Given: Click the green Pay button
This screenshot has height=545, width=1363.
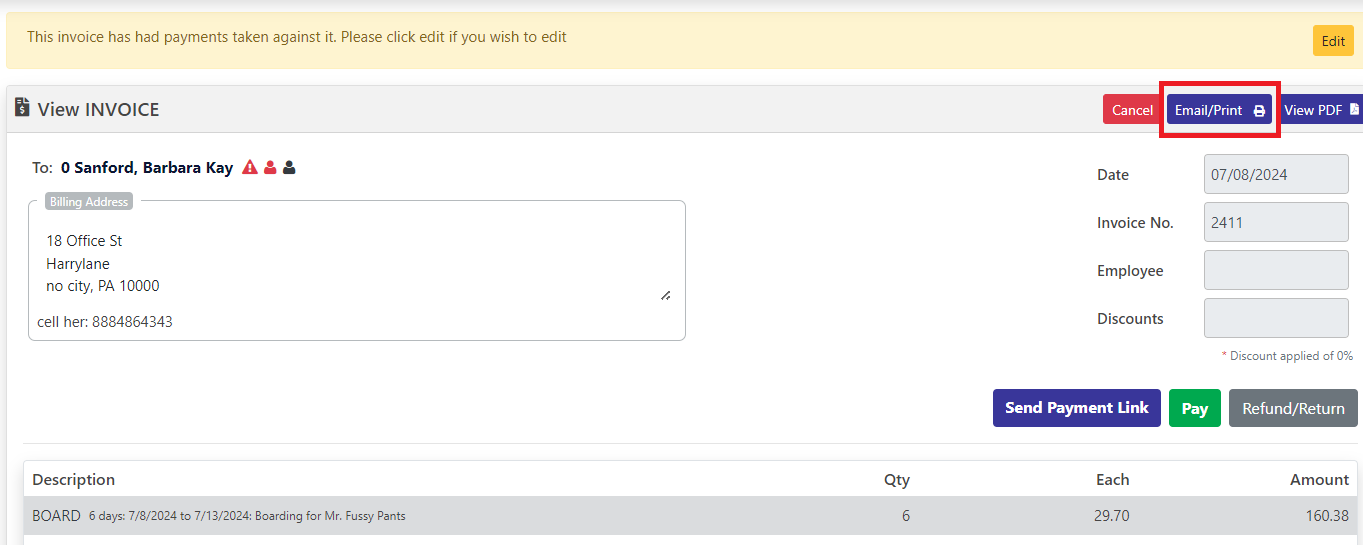Looking at the screenshot, I should [1194, 408].
